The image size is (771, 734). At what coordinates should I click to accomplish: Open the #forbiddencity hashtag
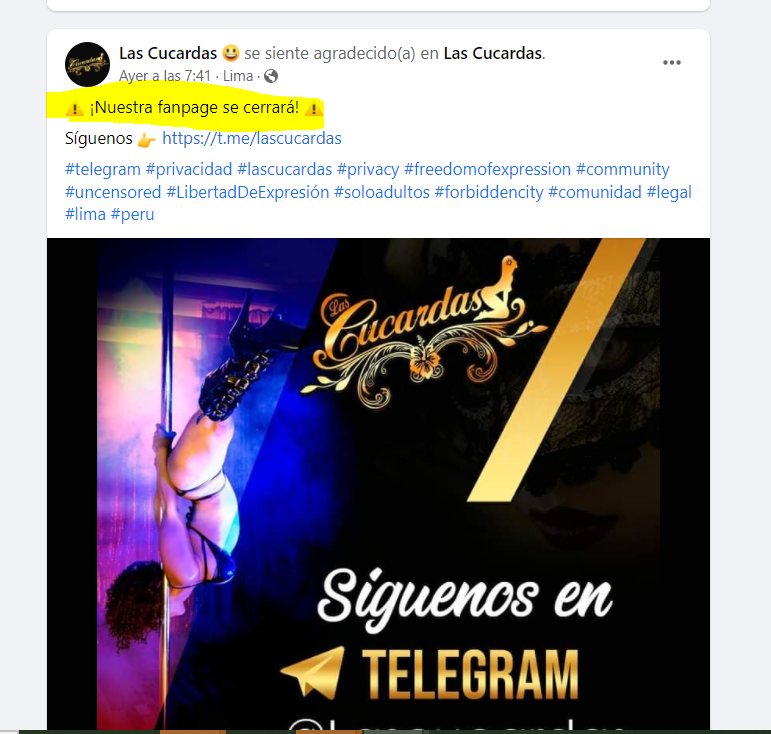pos(489,192)
